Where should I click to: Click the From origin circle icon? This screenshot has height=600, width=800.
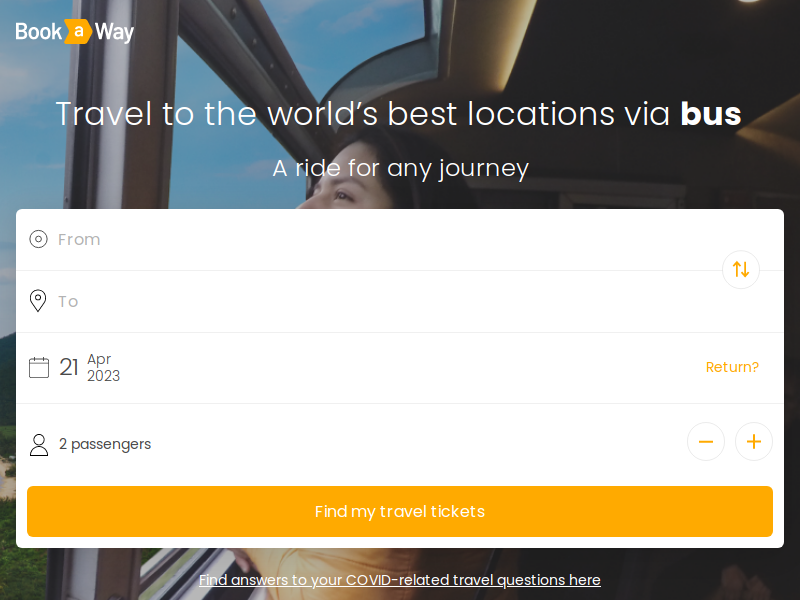pyautogui.click(x=38, y=239)
